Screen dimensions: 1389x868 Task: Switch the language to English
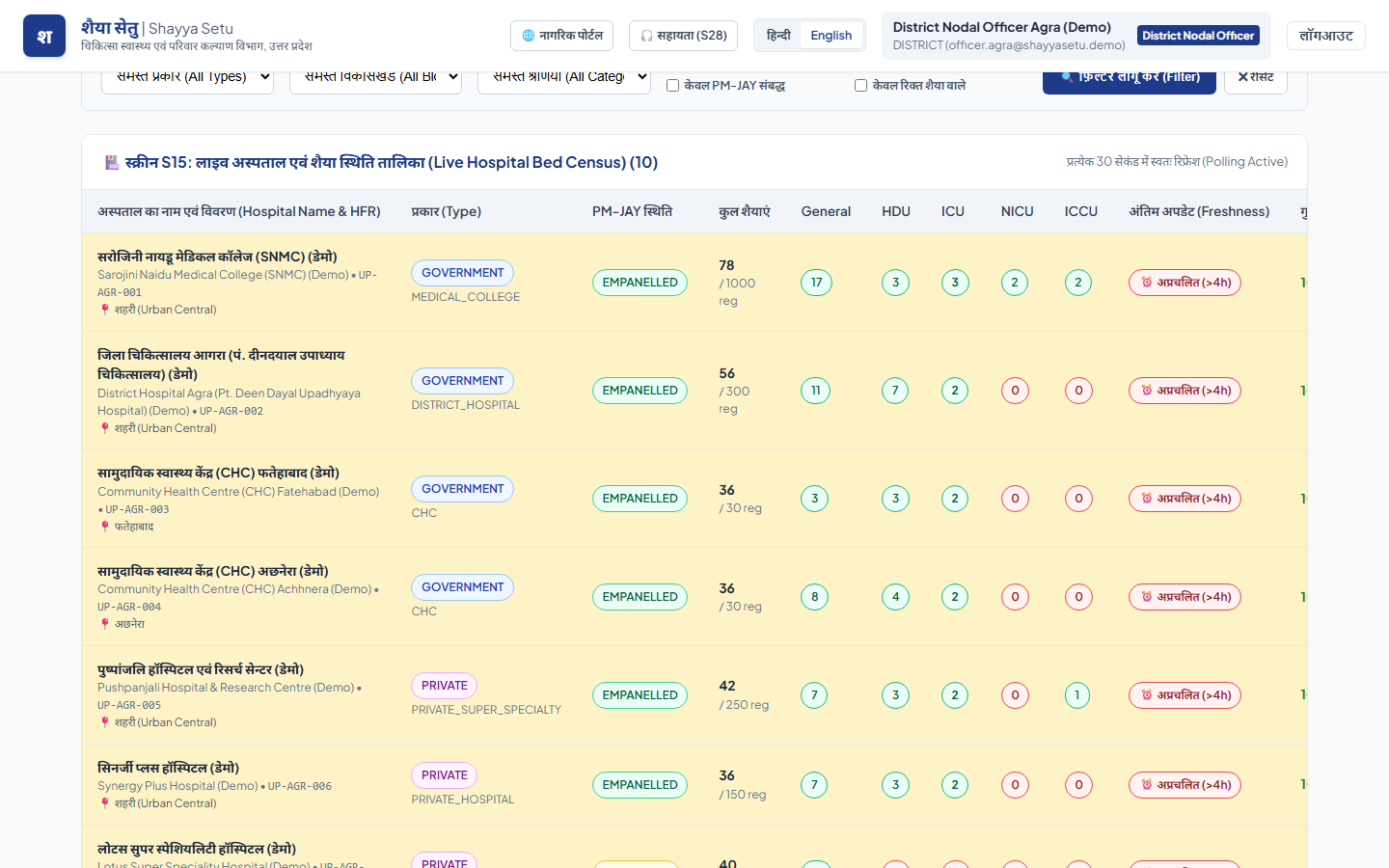[831, 36]
